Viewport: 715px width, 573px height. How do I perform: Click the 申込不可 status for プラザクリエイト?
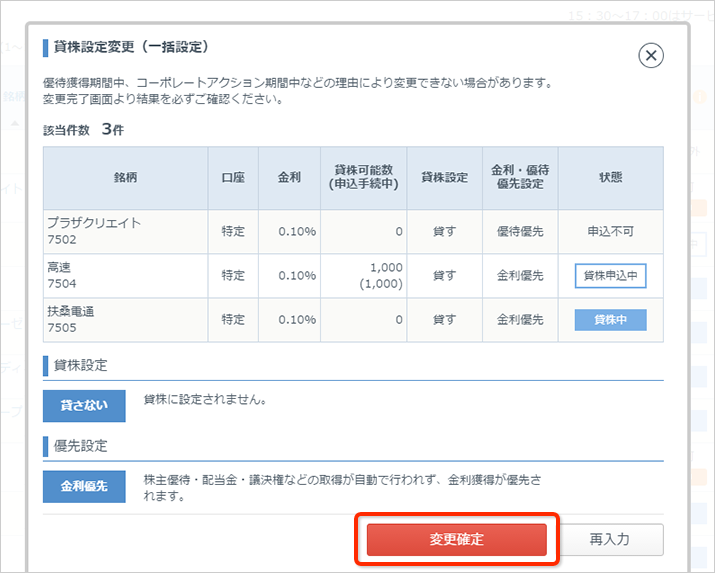click(610, 232)
